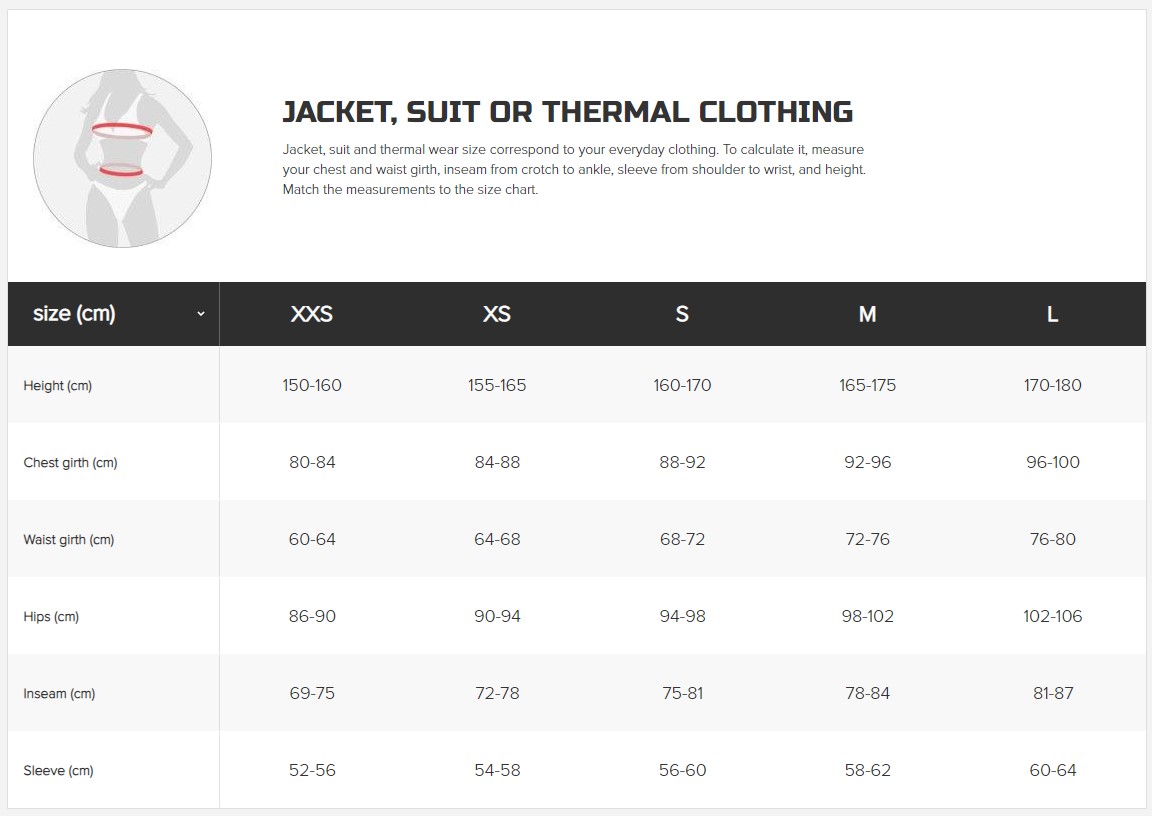Select the L size column header

coord(1052,314)
